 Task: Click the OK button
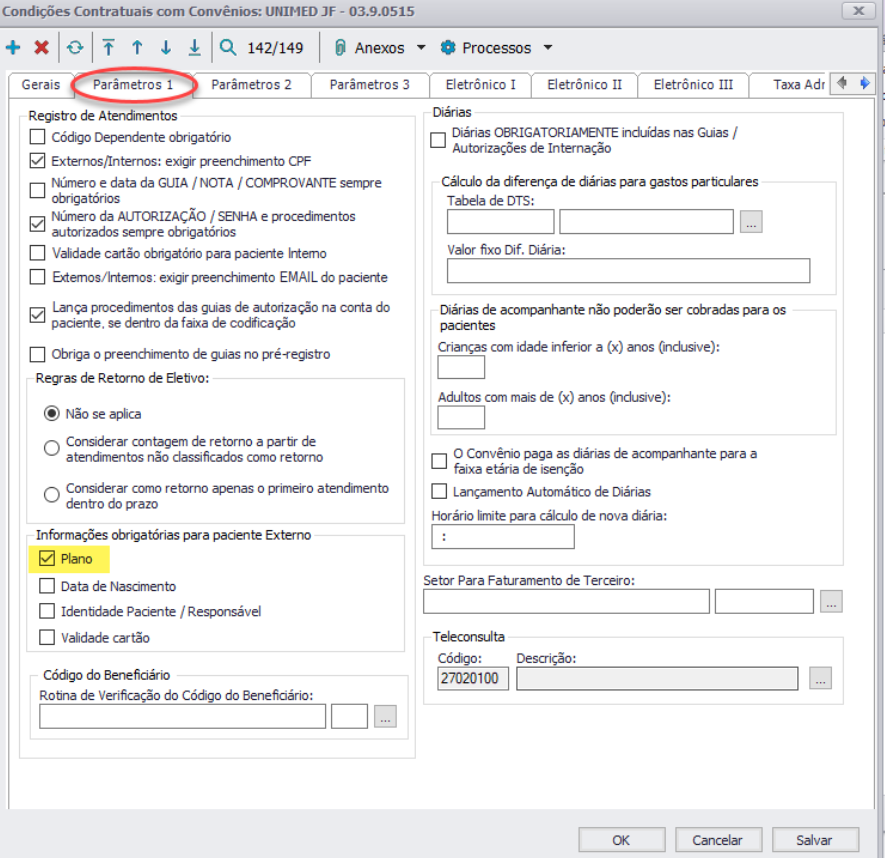point(621,840)
